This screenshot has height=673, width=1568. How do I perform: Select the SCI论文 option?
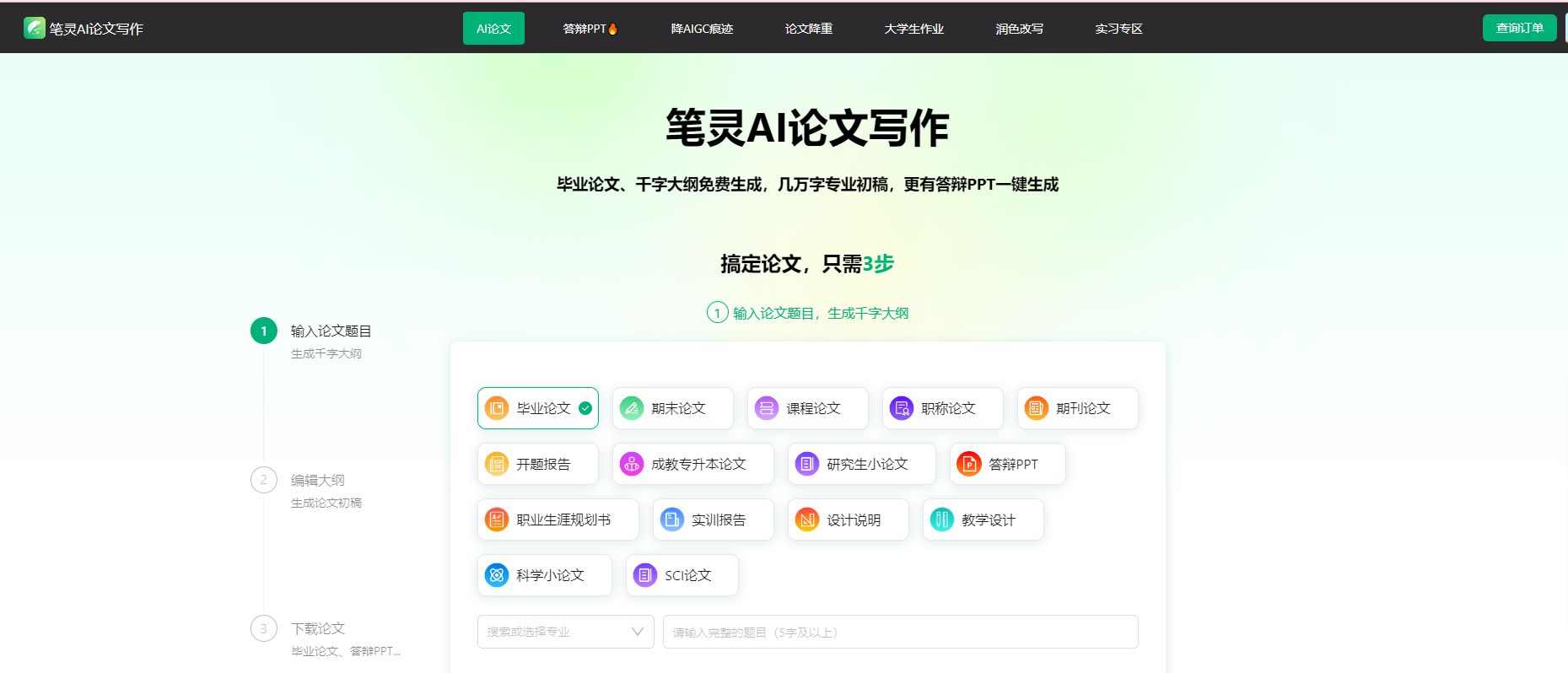coord(682,575)
